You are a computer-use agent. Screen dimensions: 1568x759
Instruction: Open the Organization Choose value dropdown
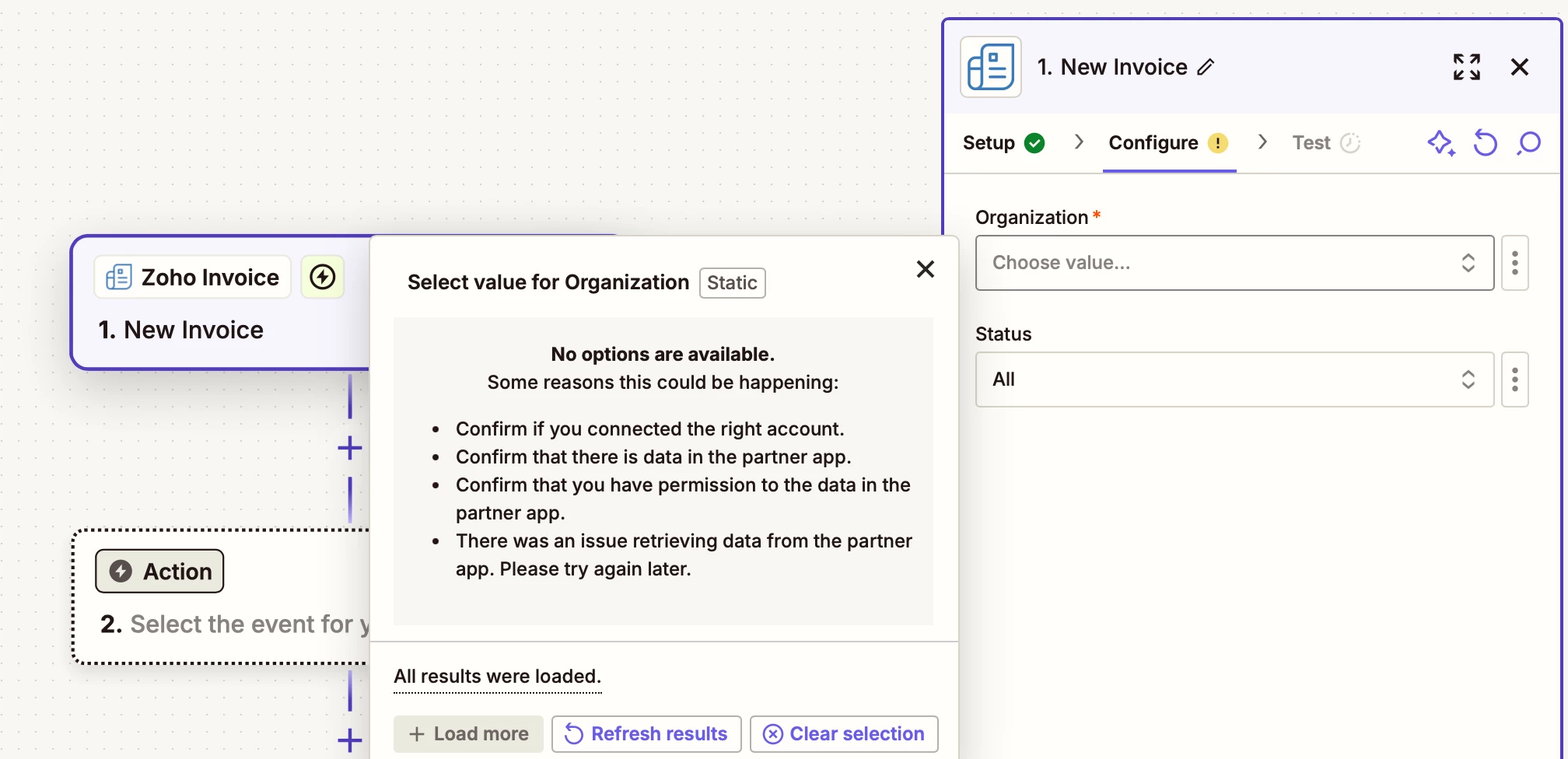click(1234, 263)
